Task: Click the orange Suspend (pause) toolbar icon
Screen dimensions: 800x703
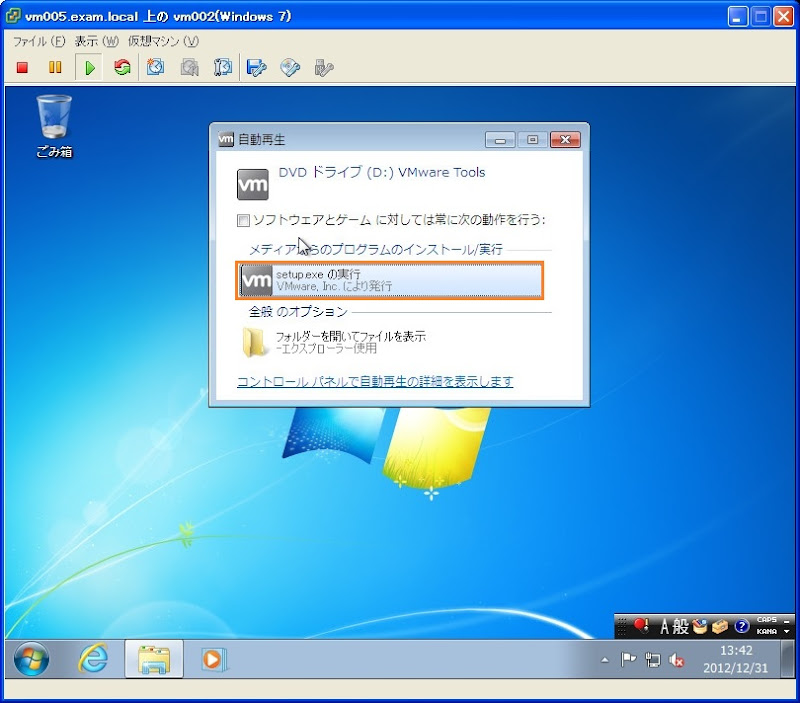Action: click(55, 67)
